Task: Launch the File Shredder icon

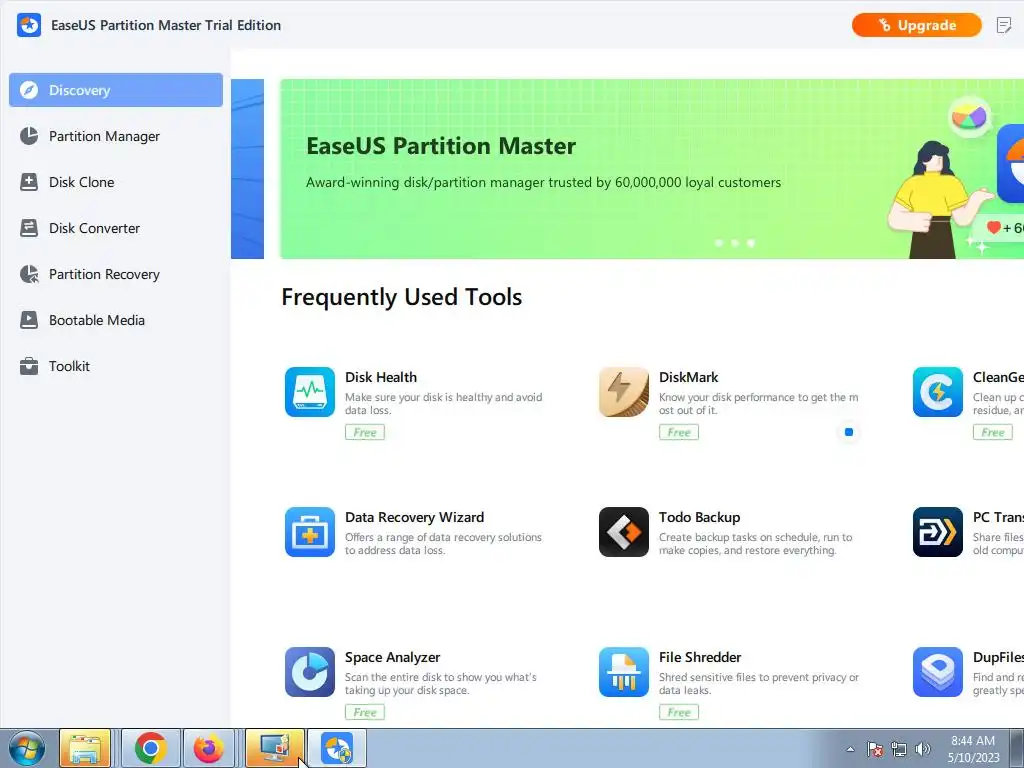Action: point(624,672)
